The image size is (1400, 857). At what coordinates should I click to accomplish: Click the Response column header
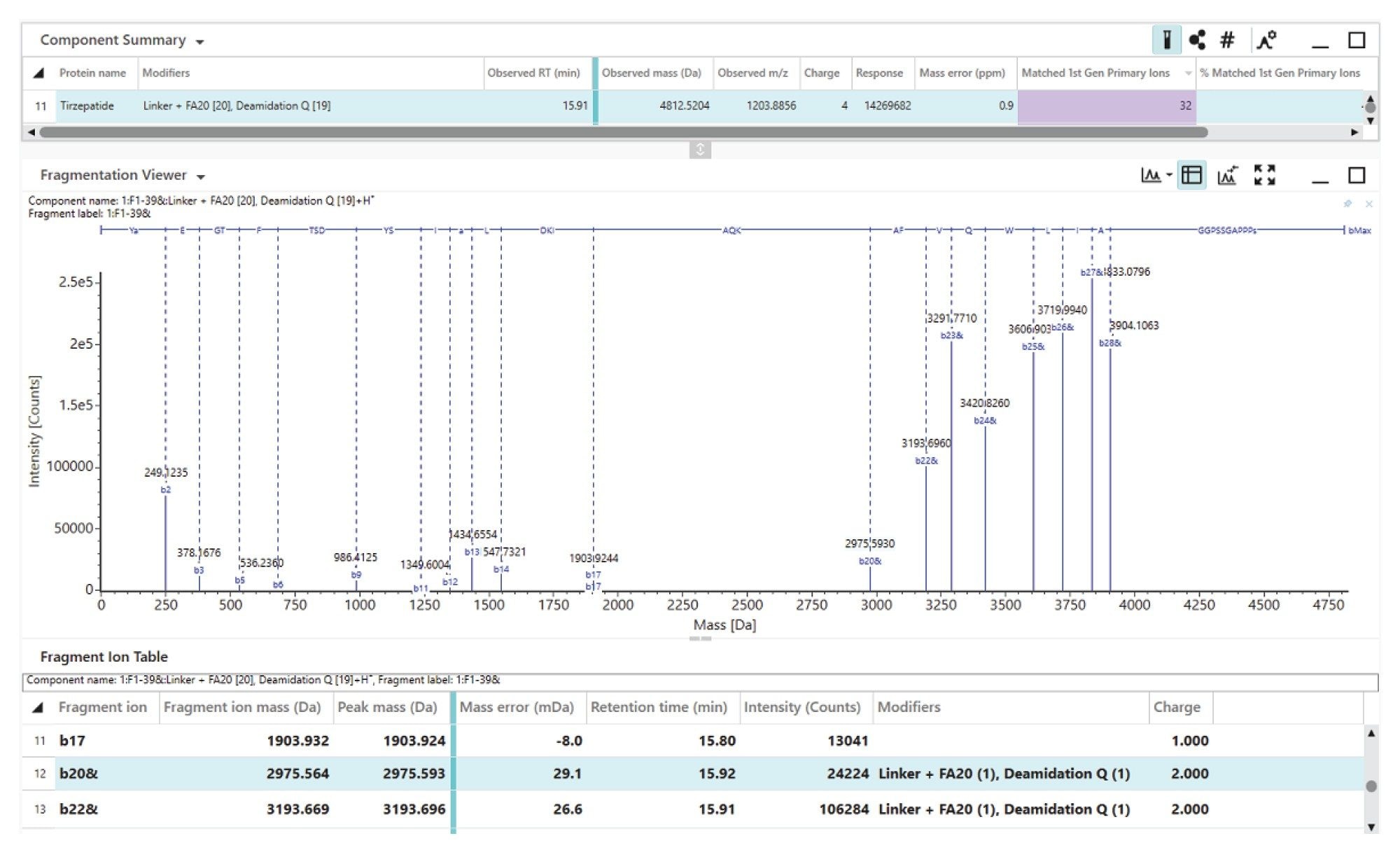click(x=879, y=73)
